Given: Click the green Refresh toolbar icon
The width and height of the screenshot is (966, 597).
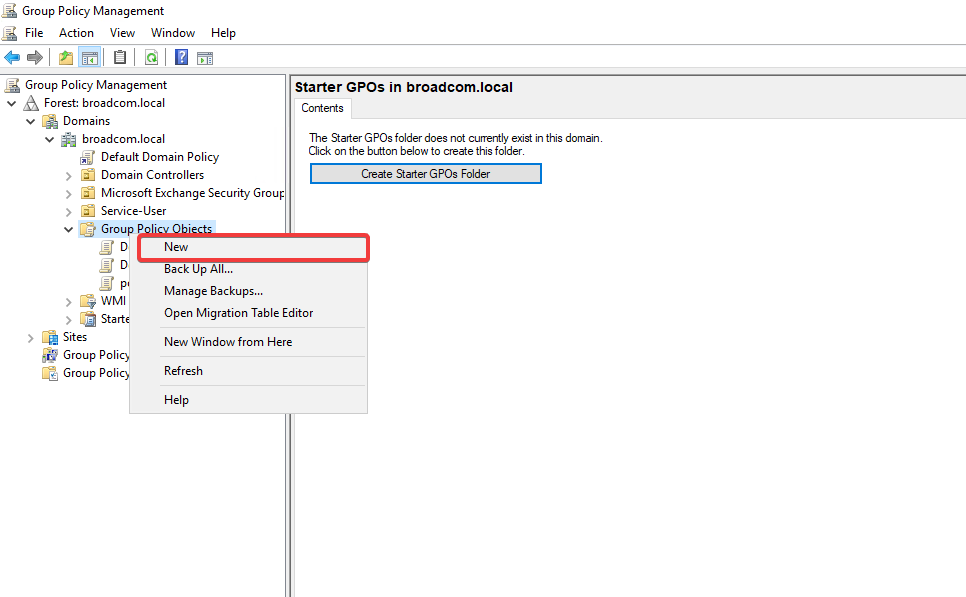Looking at the screenshot, I should tap(151, 57).
